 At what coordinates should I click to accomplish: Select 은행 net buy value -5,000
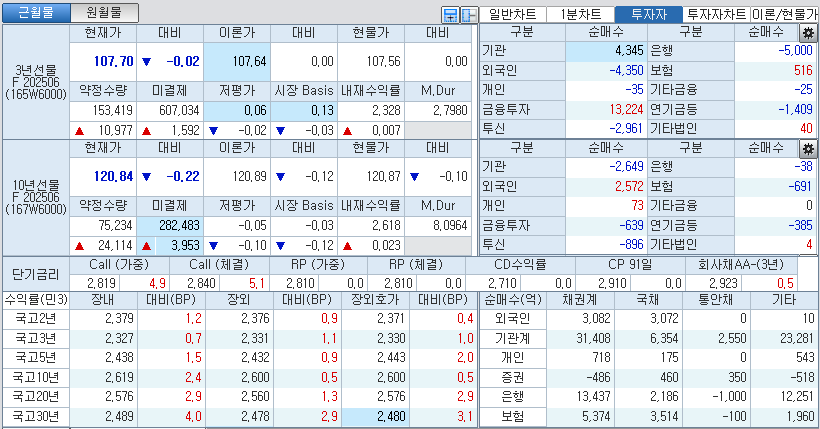click(775, 51)
